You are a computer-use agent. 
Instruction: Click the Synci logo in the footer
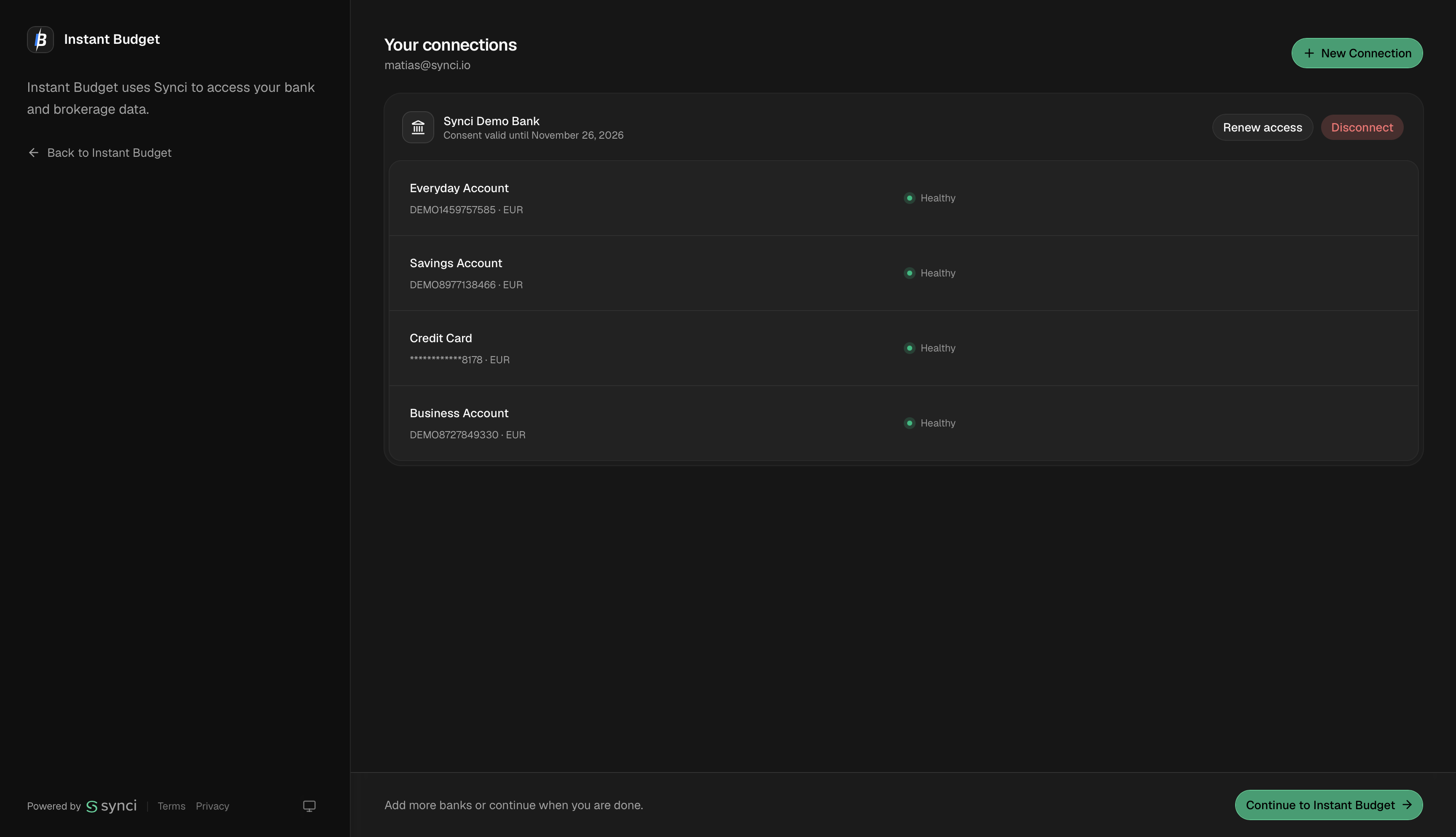112,806
